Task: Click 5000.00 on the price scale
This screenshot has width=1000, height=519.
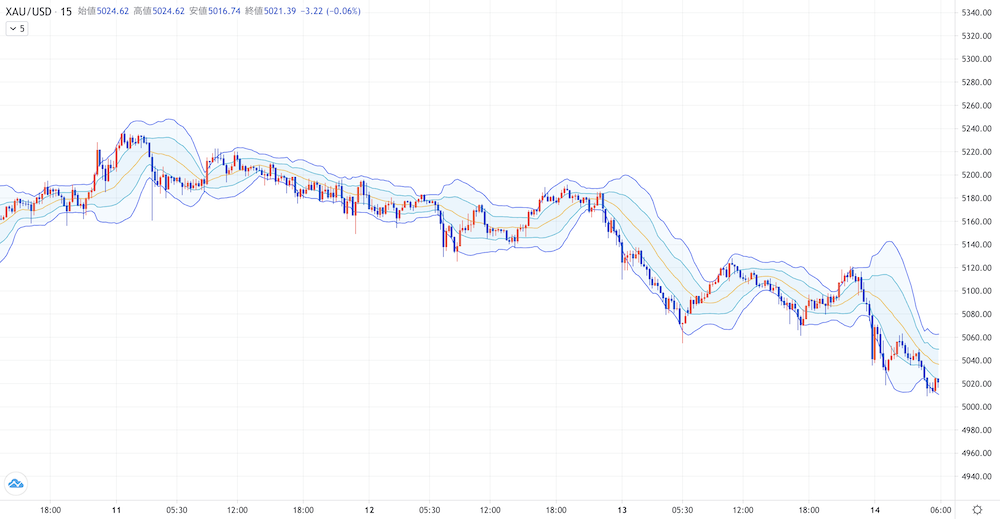Action: click(x=975, y=407)
